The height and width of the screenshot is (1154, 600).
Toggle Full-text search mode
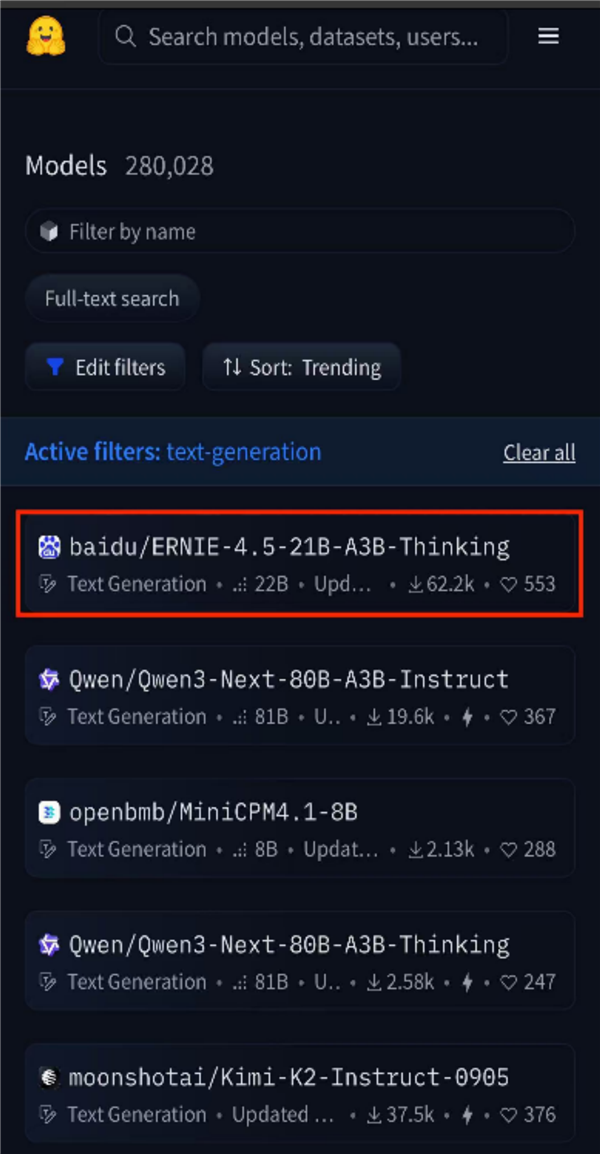[x=112, y=299]
